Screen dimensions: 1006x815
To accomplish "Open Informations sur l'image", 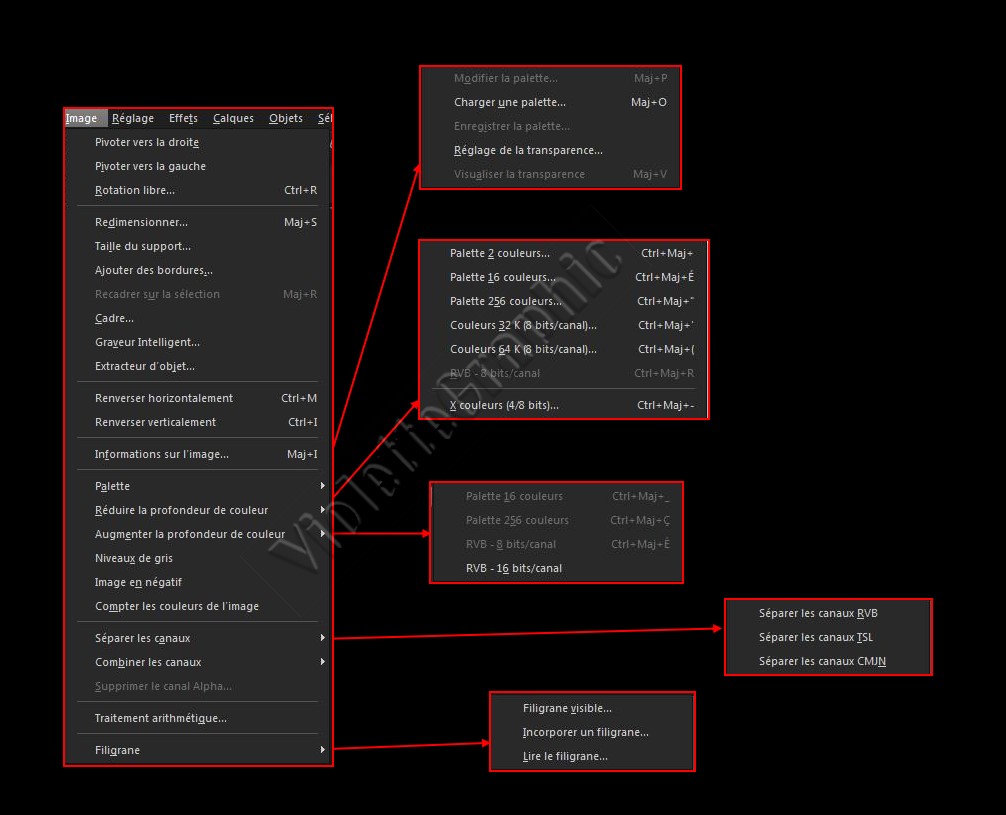I will 162,454.
